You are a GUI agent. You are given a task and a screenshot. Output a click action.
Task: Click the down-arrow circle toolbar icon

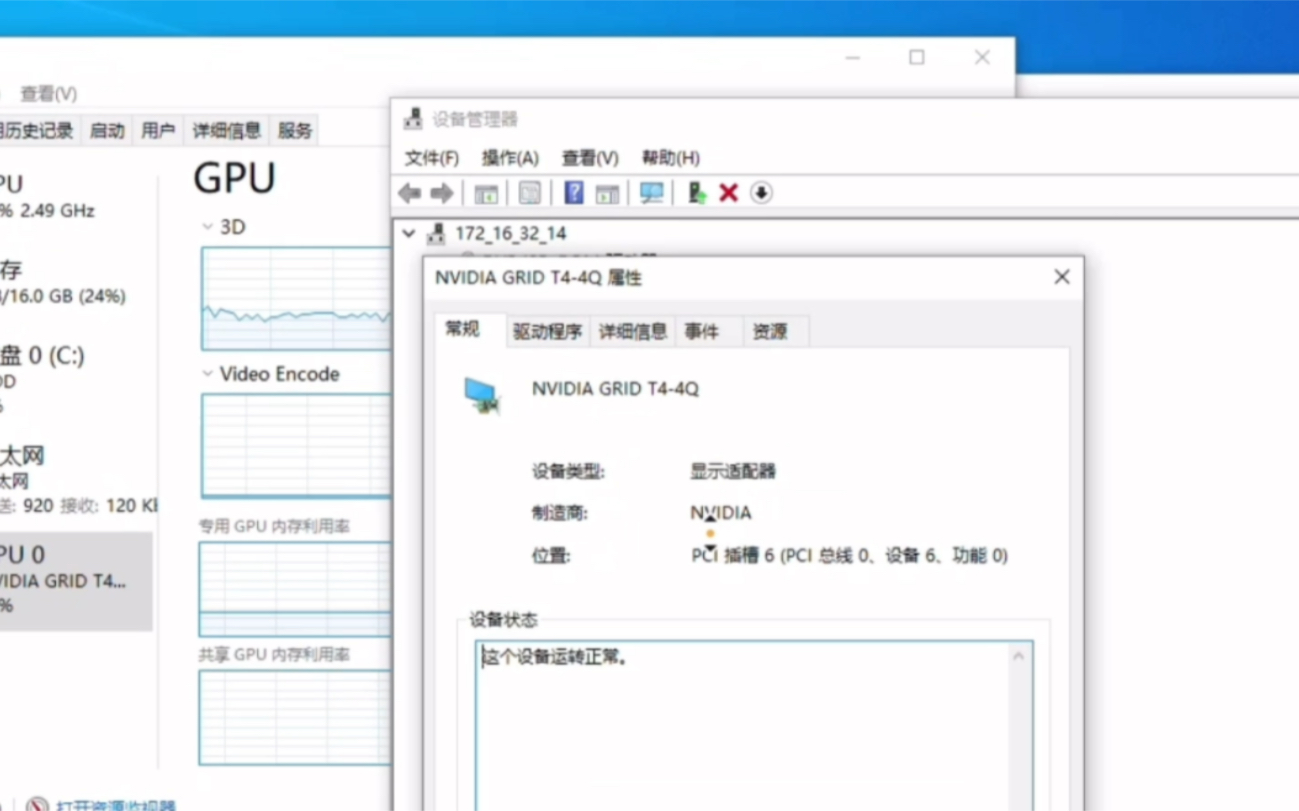click(761, 193)
